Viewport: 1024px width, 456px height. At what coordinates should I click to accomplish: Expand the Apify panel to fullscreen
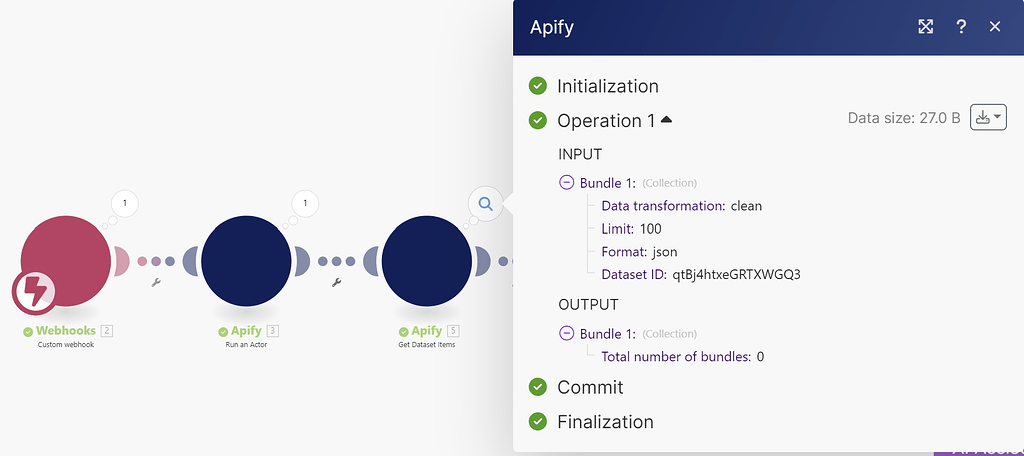click(x=926, y=27)
